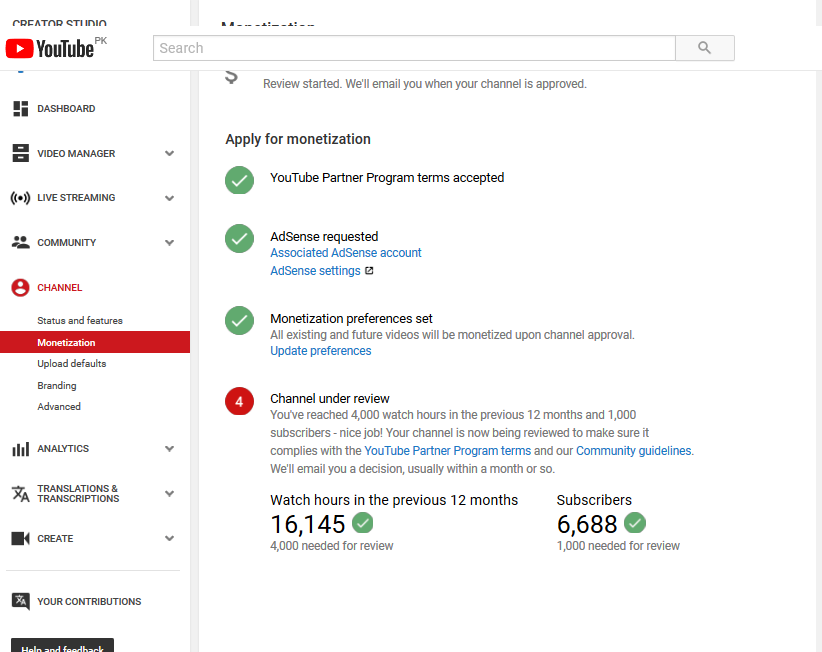This screenshot has width=822, height=652.
Task: Click green checkmark beside Partner Program terms accepted
Action: tap(240, 180)
